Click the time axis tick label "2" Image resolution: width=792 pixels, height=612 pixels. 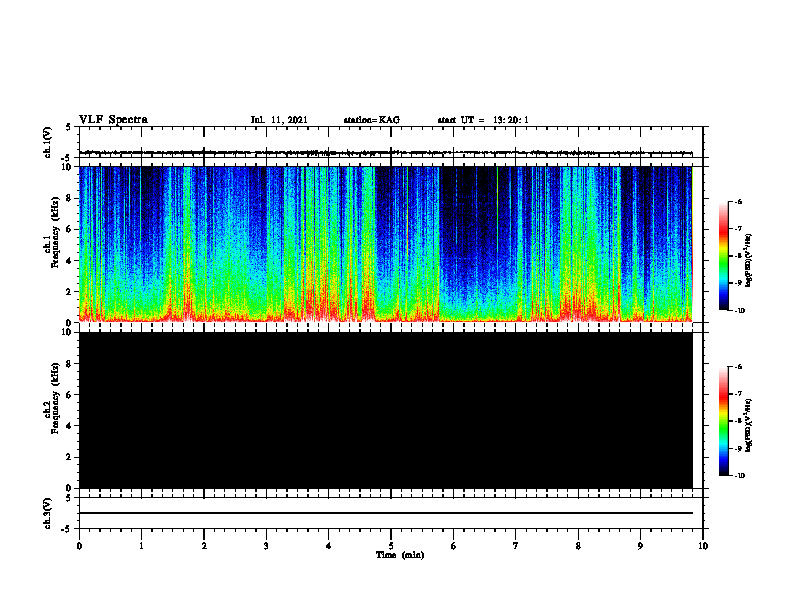(x=204, y=546)
